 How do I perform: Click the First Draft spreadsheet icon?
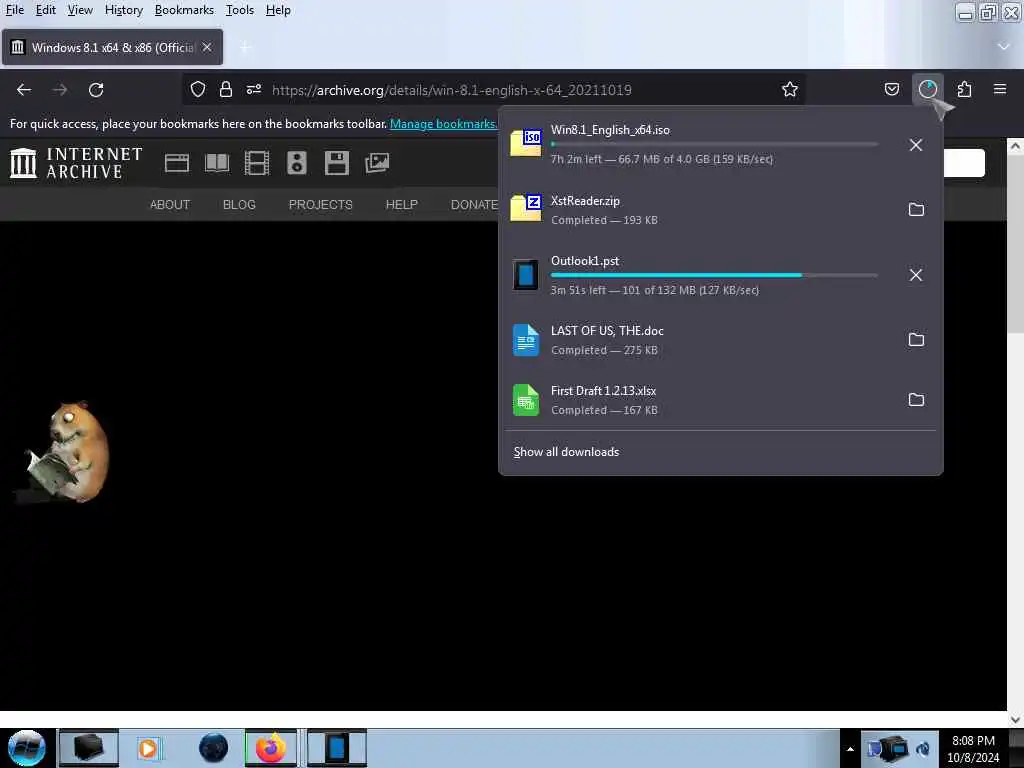tap(526, 400)
